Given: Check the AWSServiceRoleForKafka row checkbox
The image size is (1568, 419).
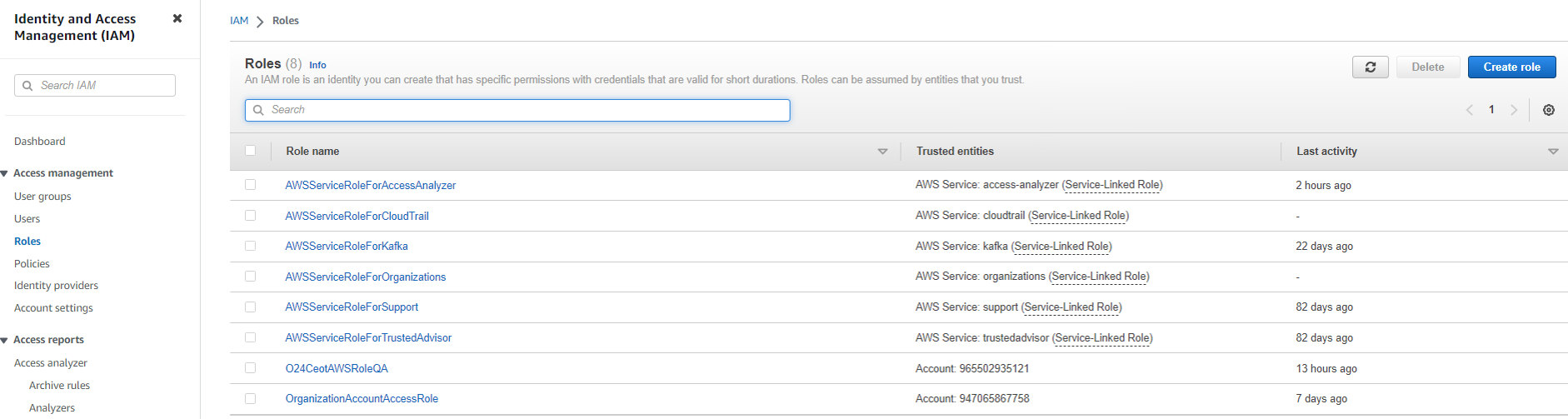Looking at the screenshot, I should click(251, 246).
